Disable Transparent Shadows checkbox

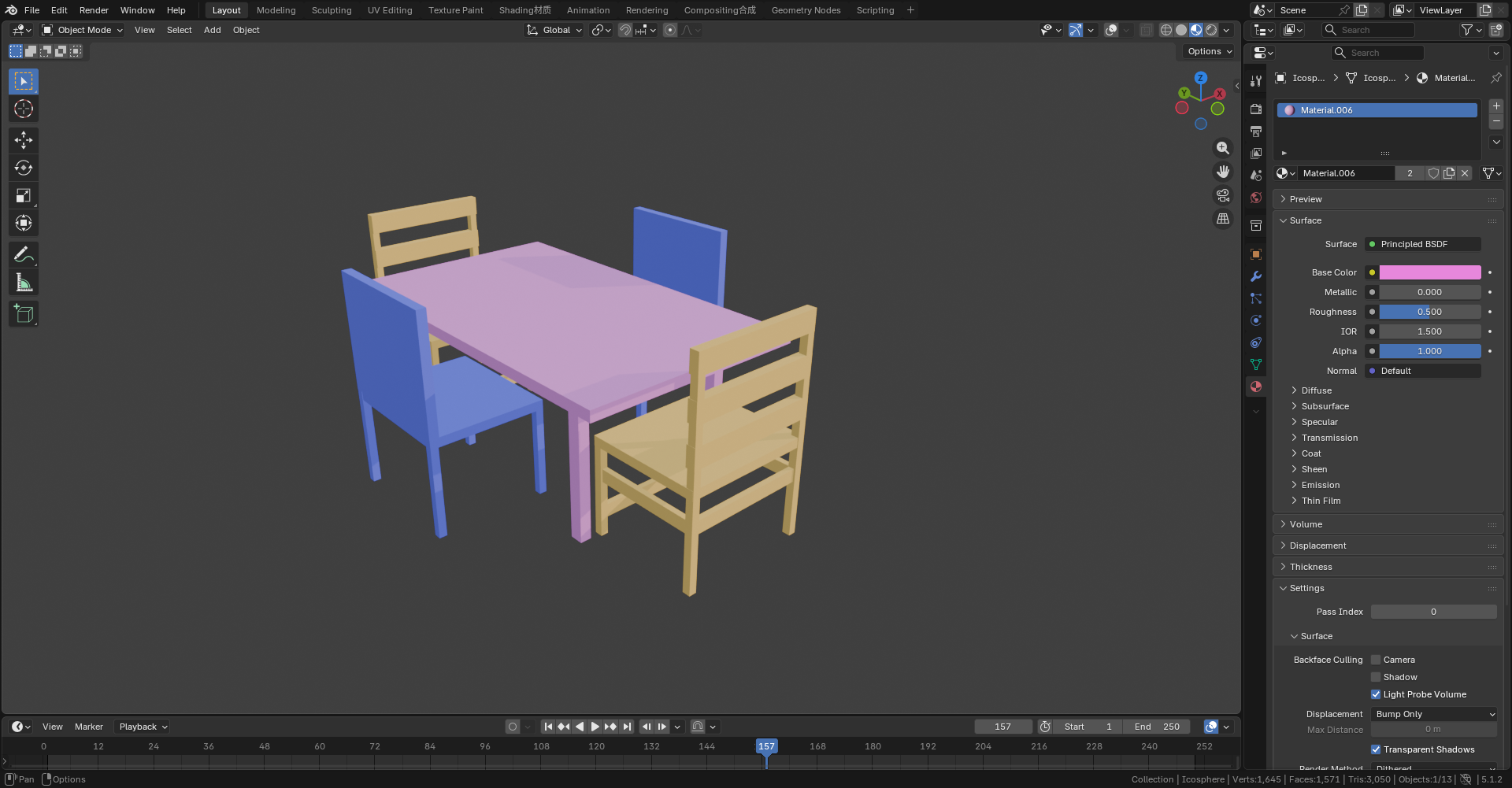point(1376,749)
